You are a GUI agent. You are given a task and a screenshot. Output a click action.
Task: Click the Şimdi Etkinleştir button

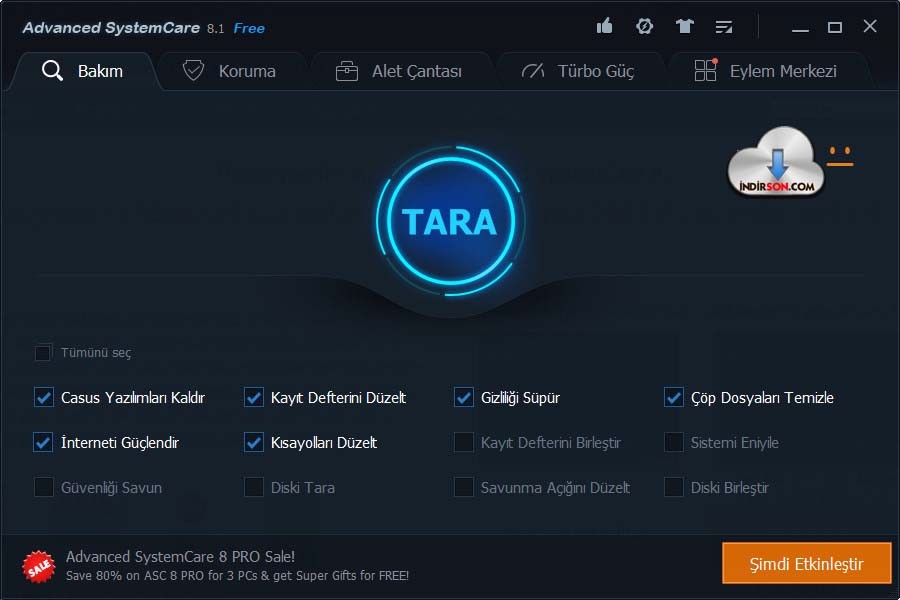[806, 563]
